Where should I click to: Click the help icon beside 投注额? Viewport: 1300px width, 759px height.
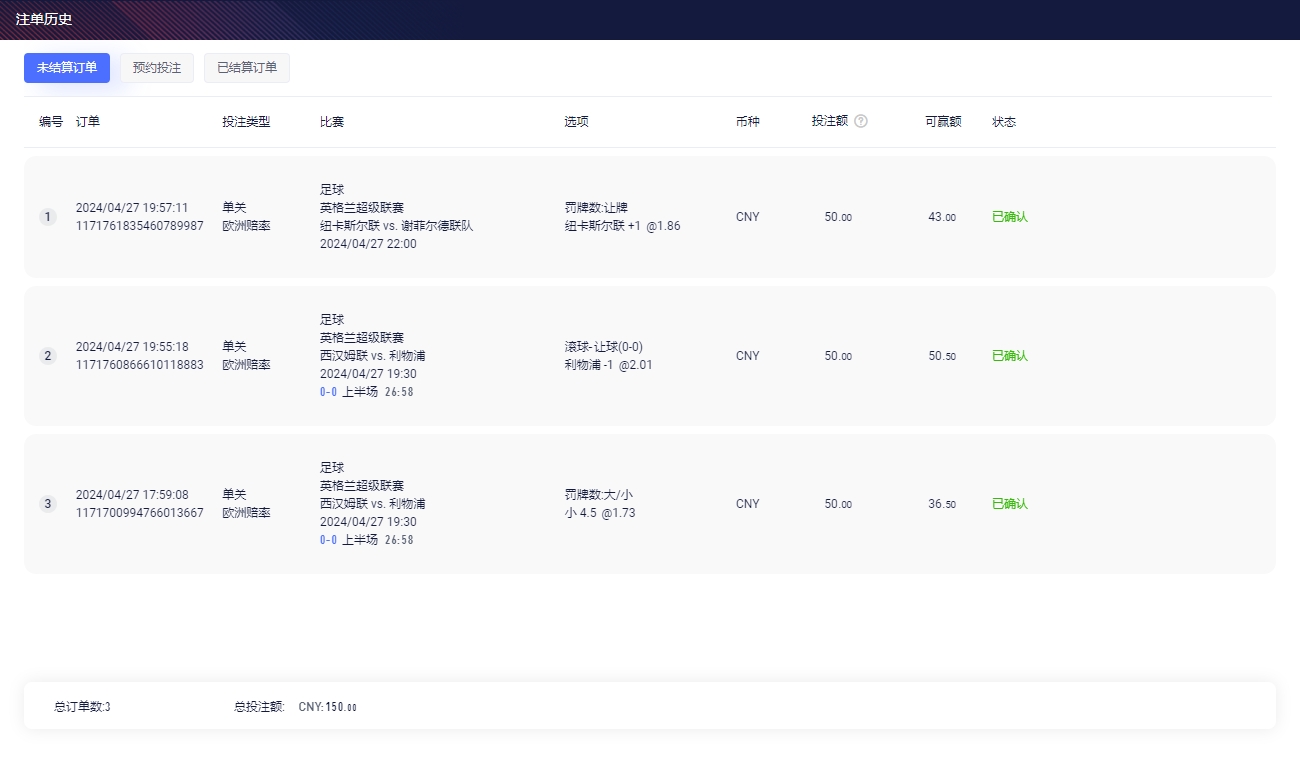point(861,121)
